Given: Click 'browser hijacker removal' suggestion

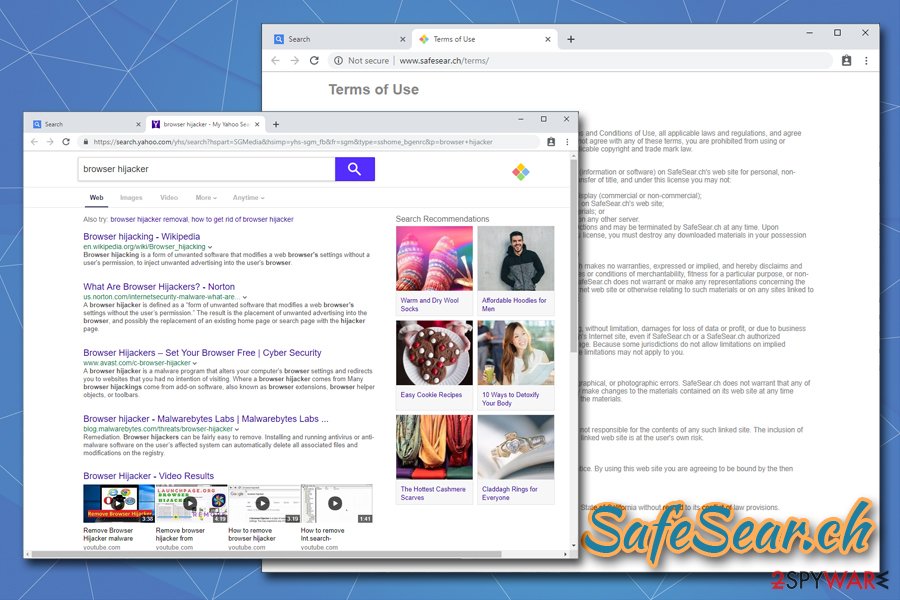Looking at the screenshot, I should 149,219.
